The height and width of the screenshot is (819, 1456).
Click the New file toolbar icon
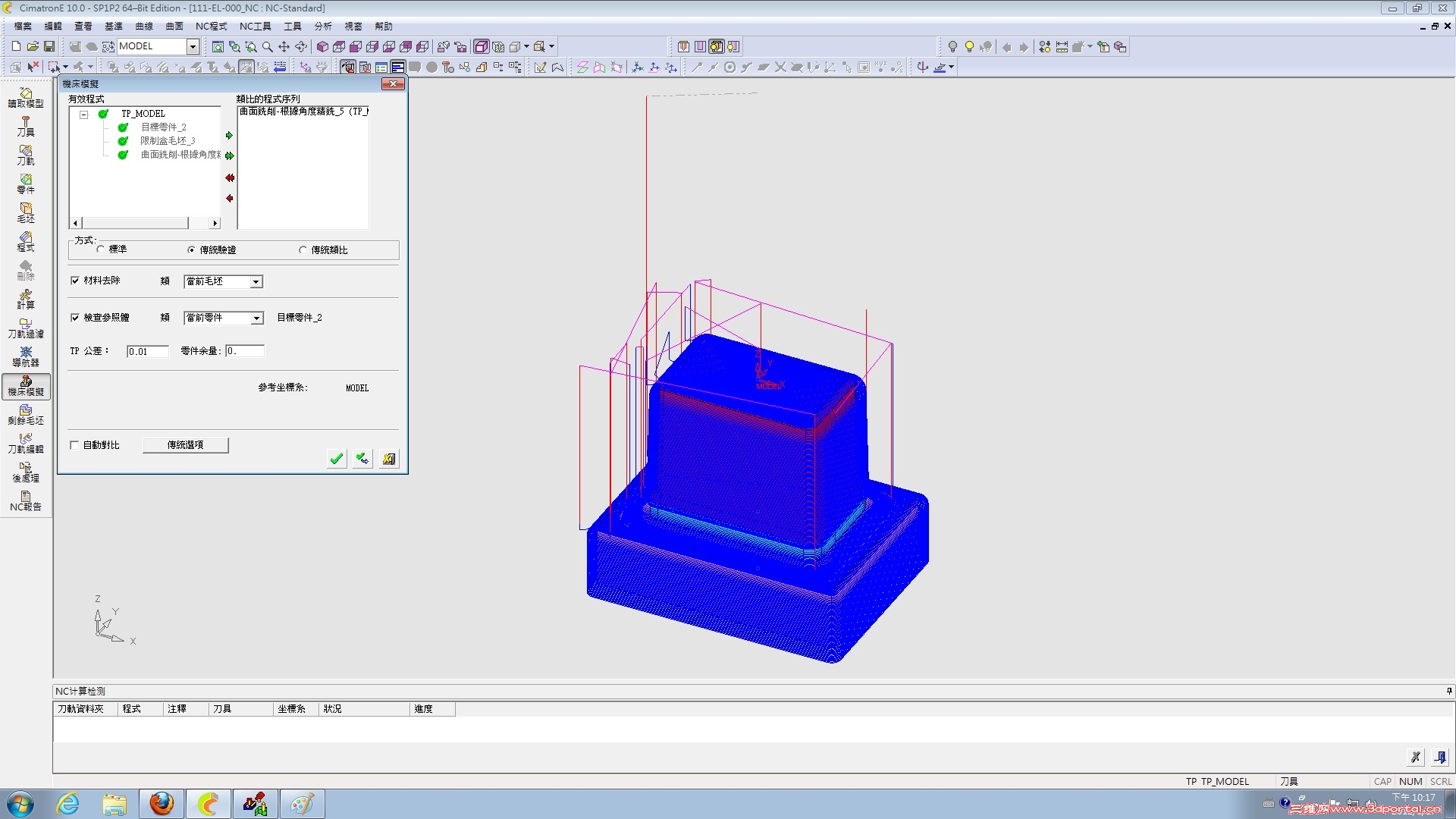click(16, 46)
